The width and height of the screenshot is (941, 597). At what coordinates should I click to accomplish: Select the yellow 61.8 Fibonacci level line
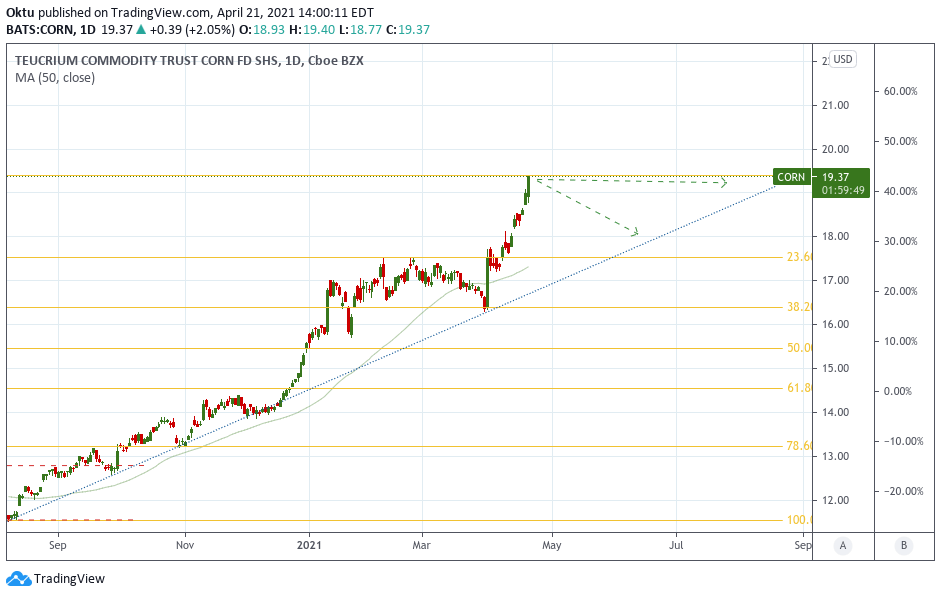[400, 388]
